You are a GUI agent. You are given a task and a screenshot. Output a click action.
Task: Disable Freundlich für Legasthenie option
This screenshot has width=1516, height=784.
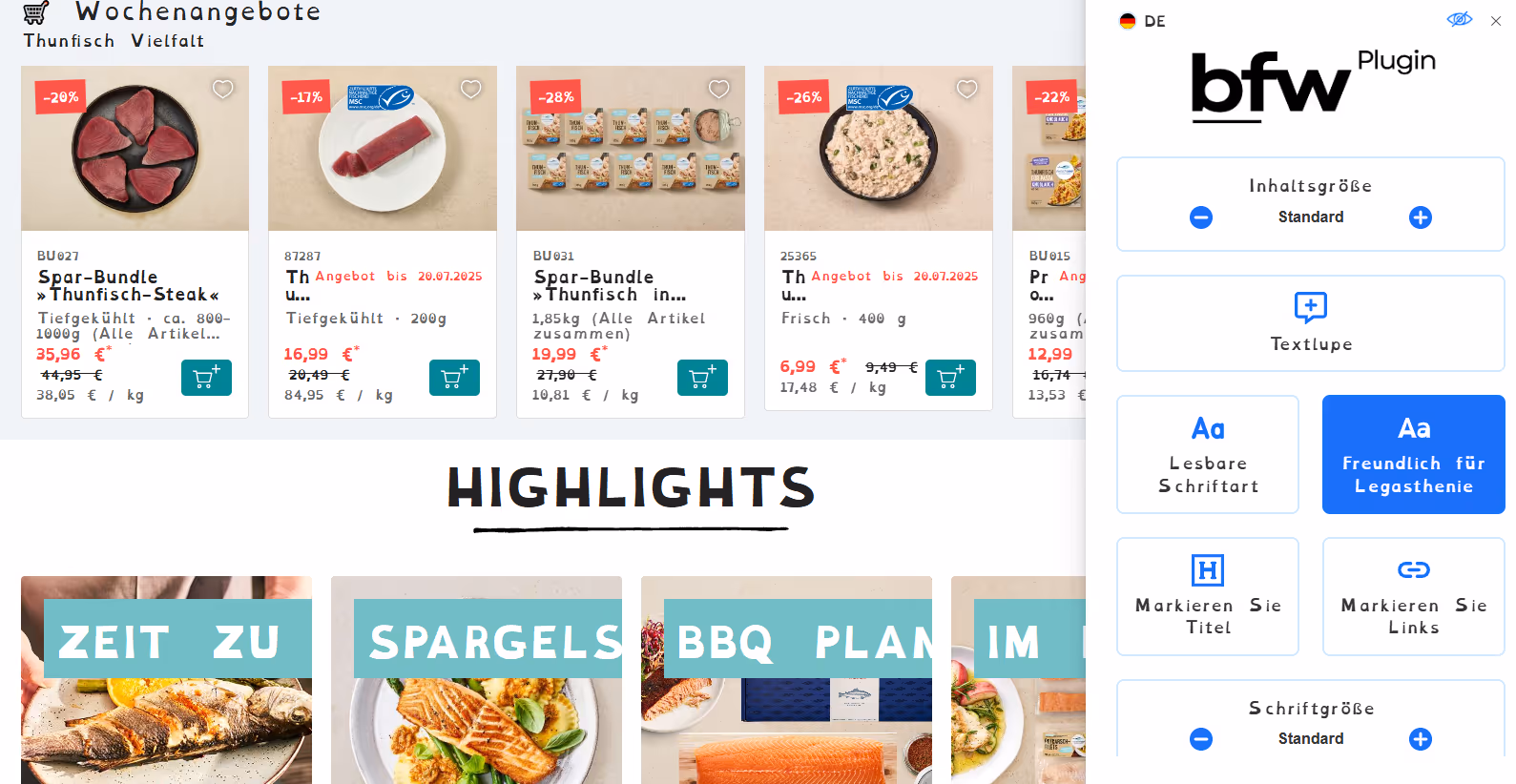tap(1414, 455)
